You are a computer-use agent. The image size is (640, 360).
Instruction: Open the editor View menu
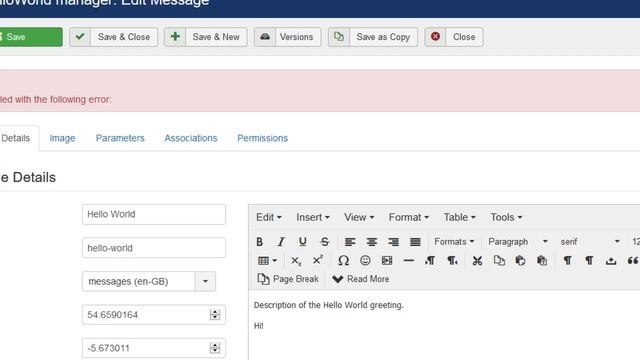pyautogui.click(x=359, y=217)
